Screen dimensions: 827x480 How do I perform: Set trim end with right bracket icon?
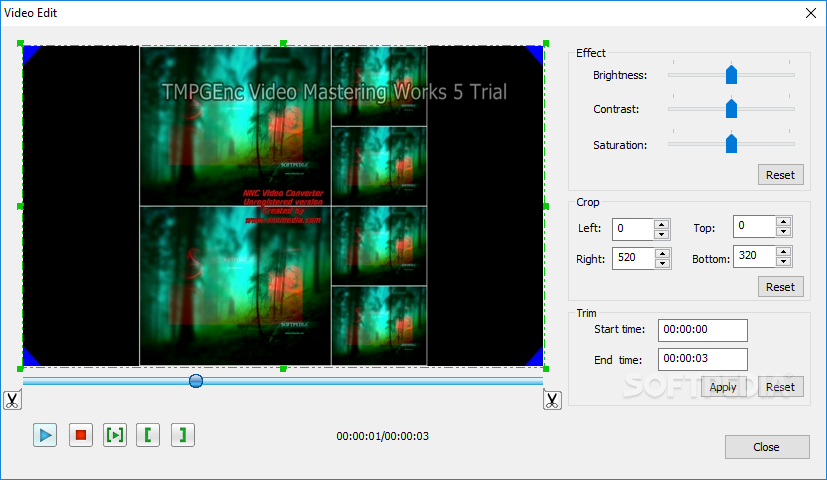tap(182, 435)
